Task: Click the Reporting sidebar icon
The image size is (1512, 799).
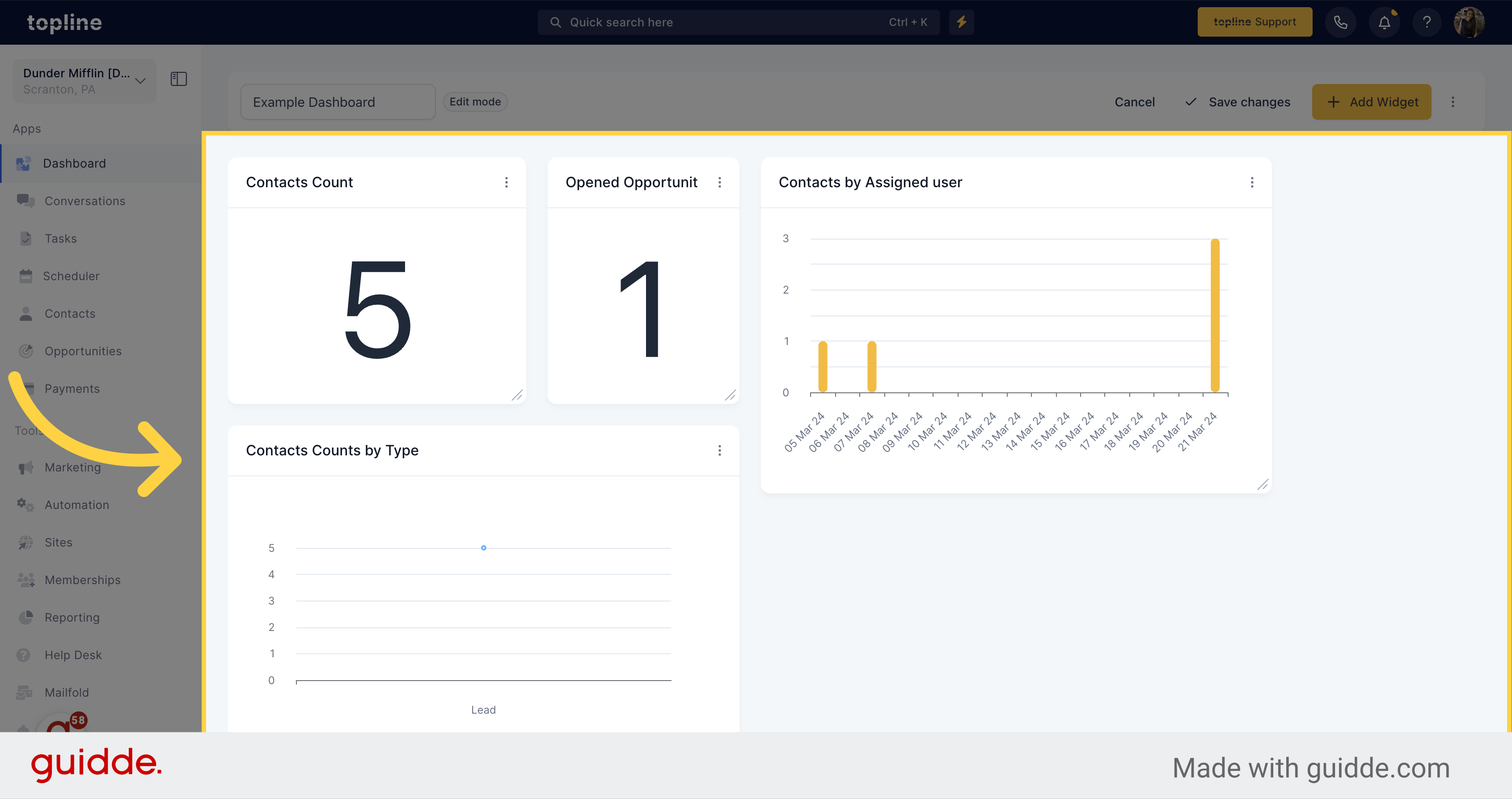Action: coord(25,617)
